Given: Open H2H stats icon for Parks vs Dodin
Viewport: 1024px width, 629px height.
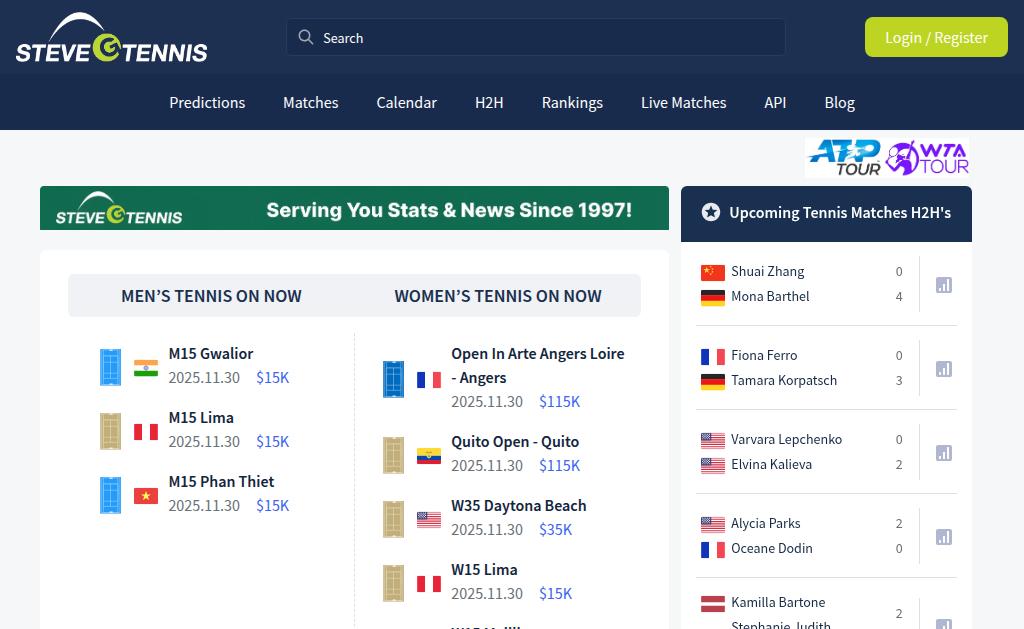Looking at the screenshot, I should pos(944,537).
